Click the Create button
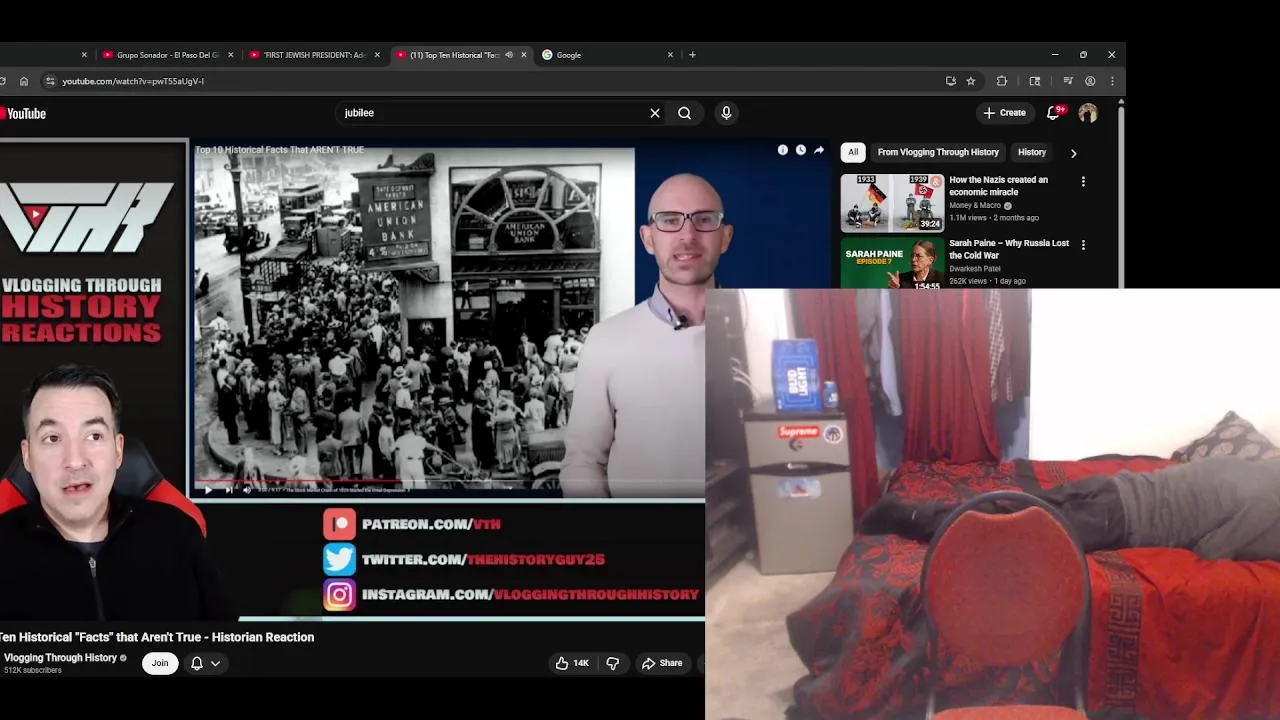The width and height of the screenshot is (1280, 720). pos(1004,113)
